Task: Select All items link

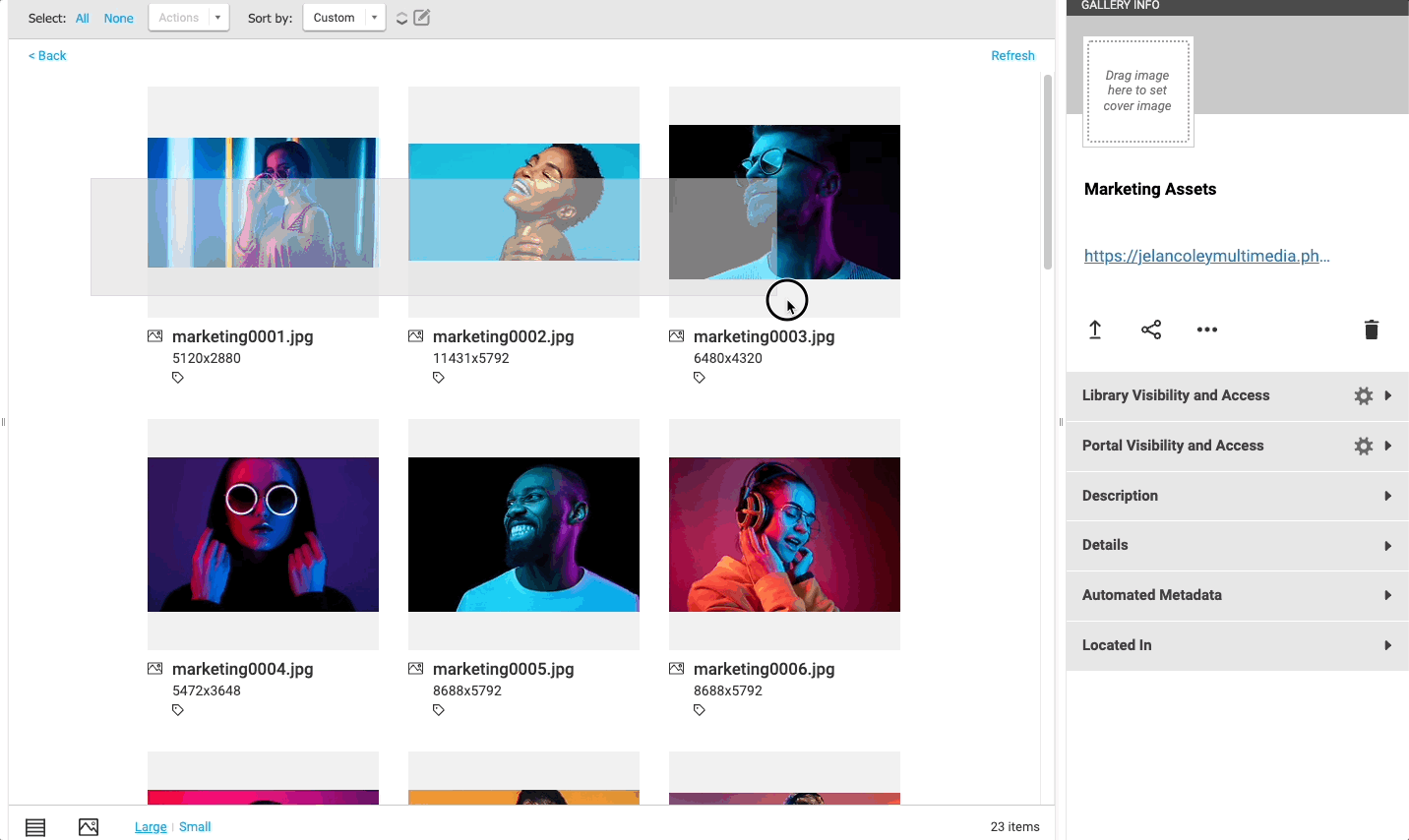Action: 83,18
